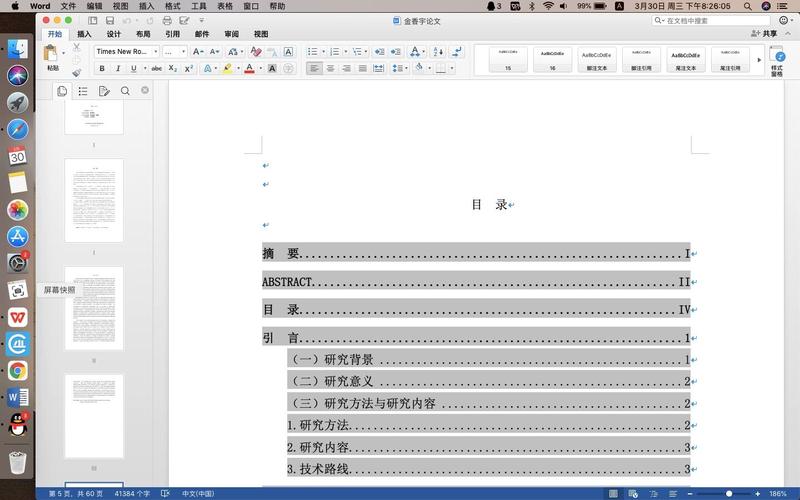Toggle italic formatting
This screenshot has height=500, width=800.
click(x=118, y=68)
